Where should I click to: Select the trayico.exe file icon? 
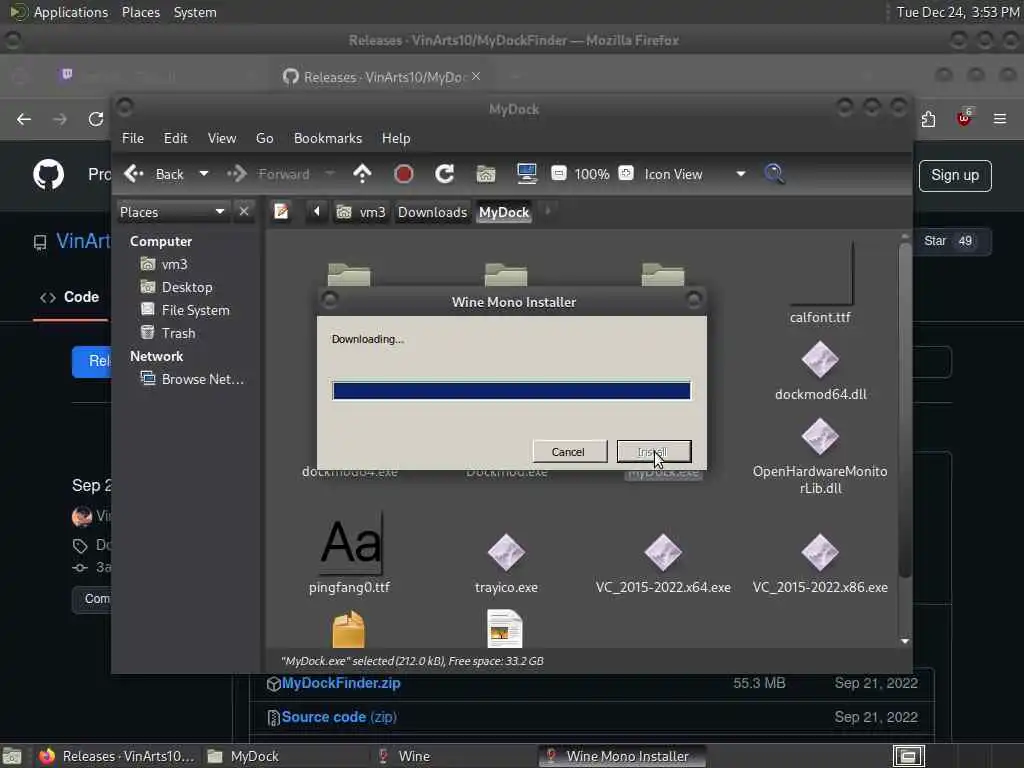pos(506,552)
